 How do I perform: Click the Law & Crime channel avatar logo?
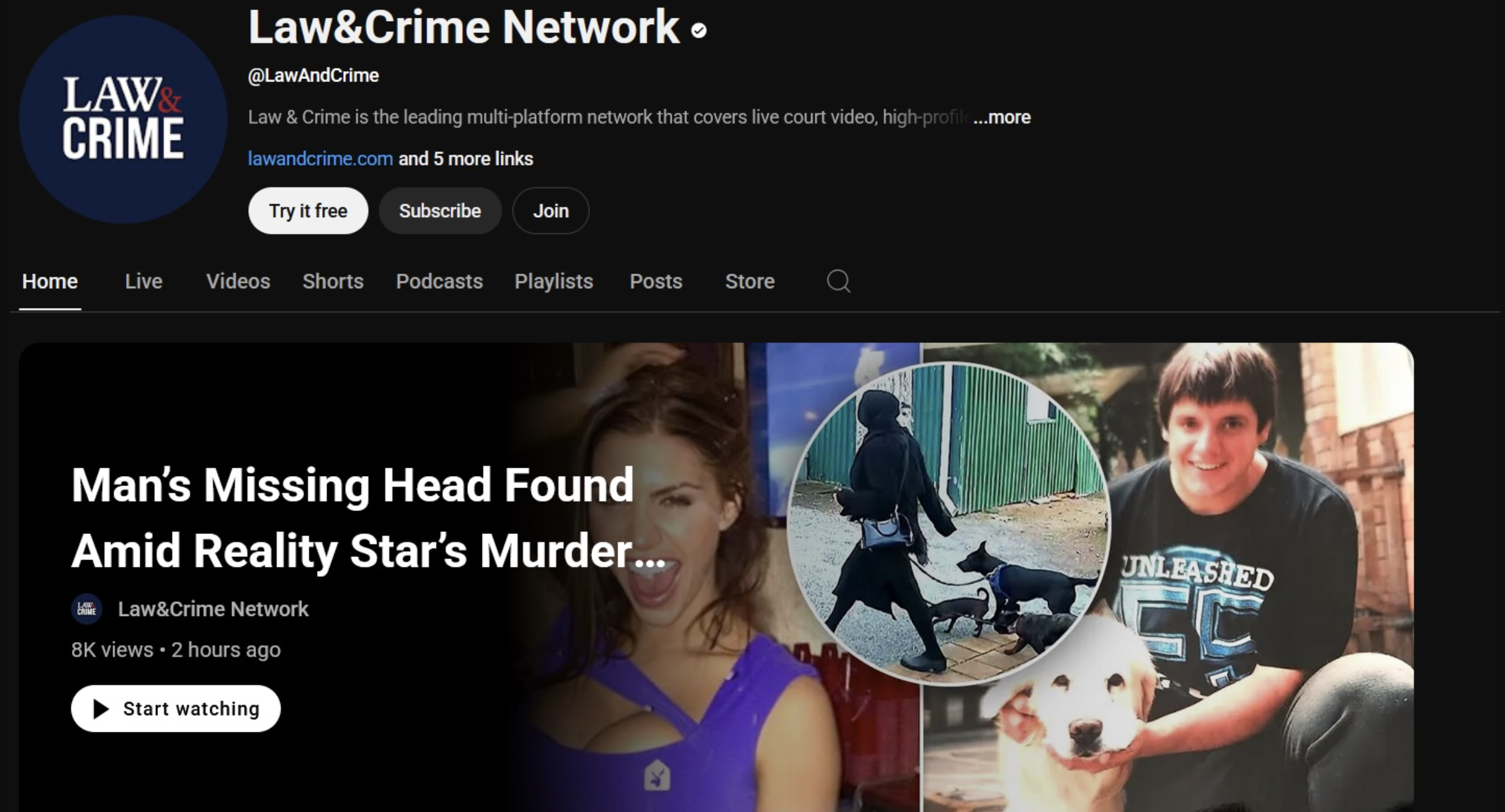[123, 120]
